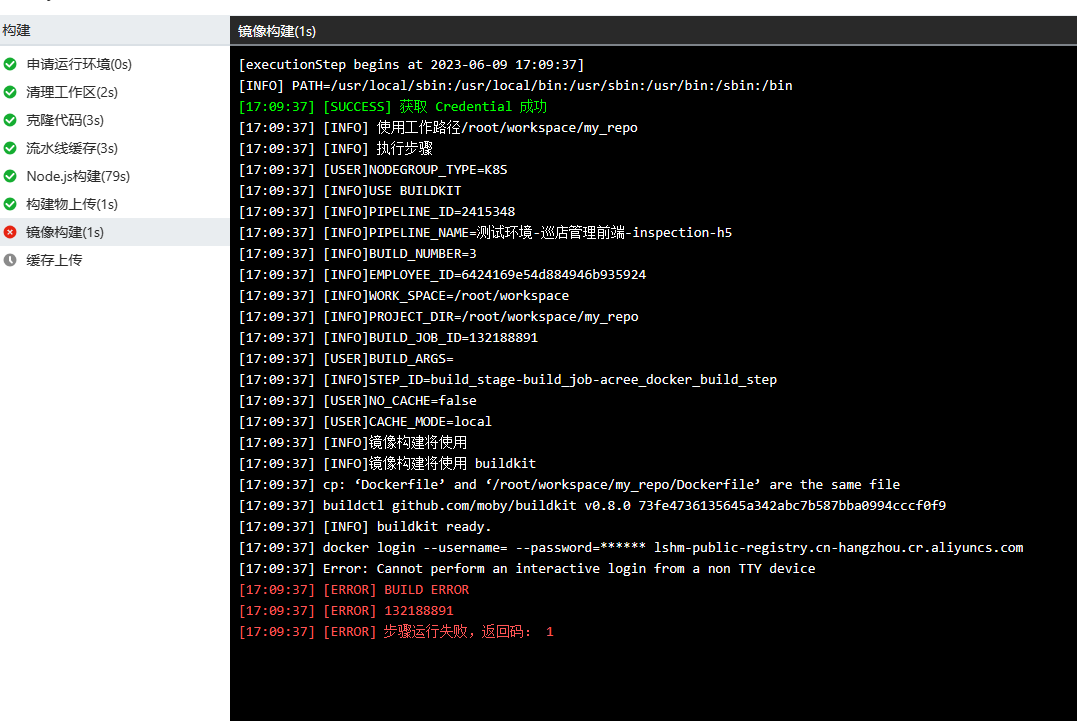Click green success icon beside 流水线缓存(3s)
1077x721 pixels.
point(10,148)
